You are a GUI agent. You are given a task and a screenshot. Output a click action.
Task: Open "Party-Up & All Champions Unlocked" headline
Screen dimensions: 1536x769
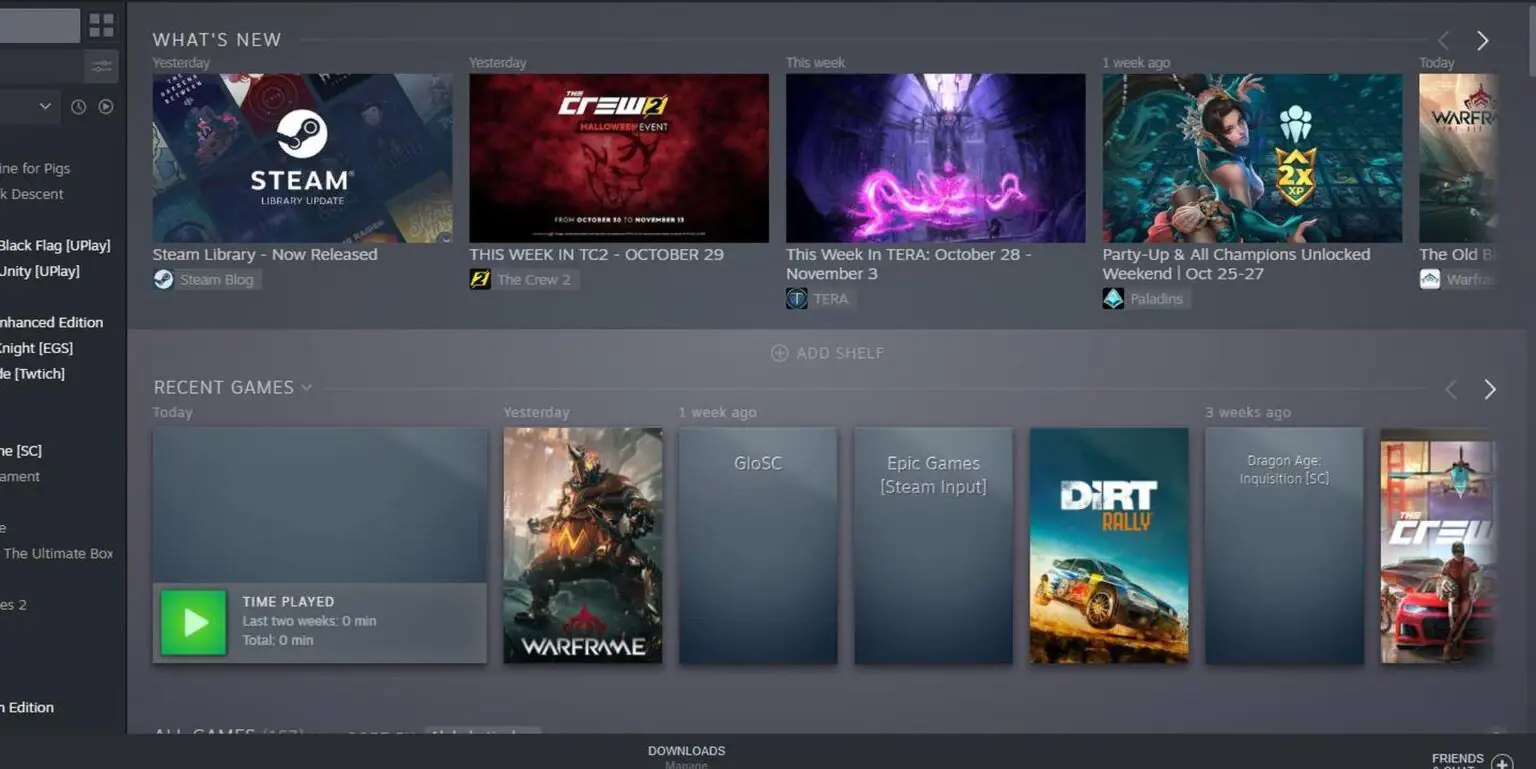(x=1237, y=264)
